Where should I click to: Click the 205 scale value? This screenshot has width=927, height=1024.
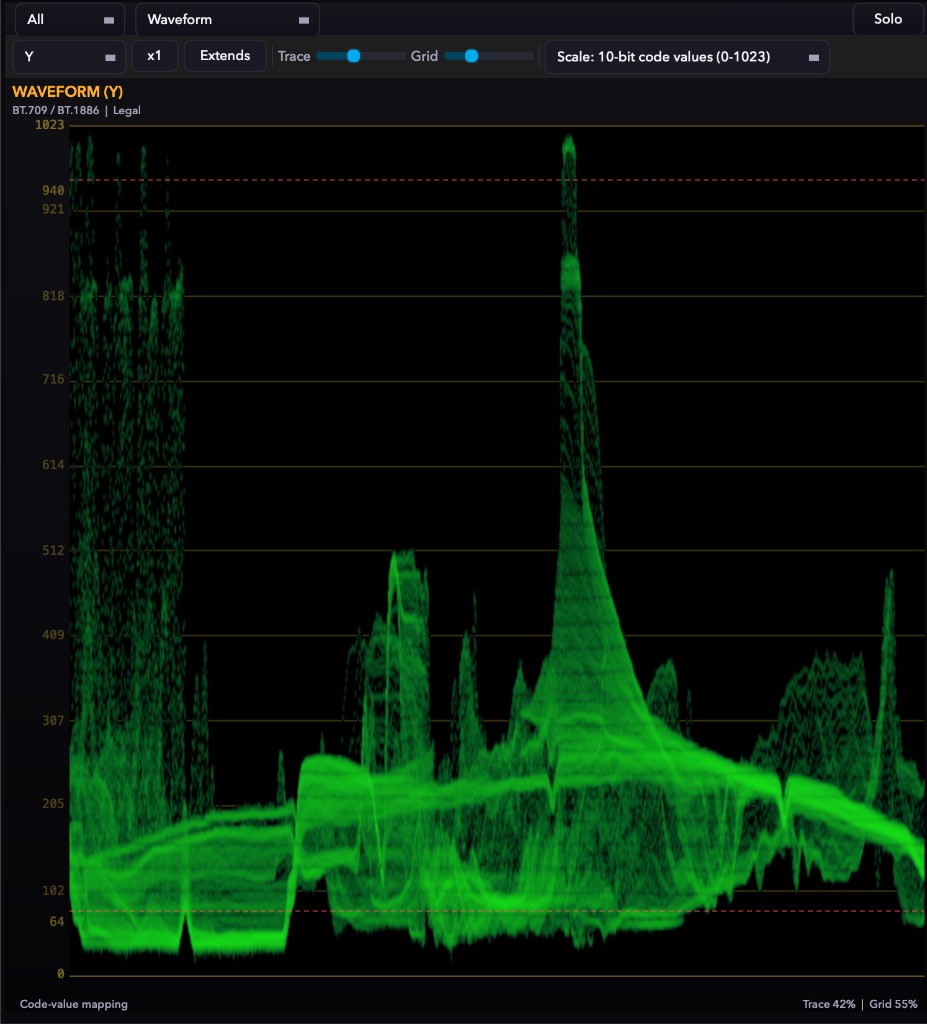tap(53, 804)
